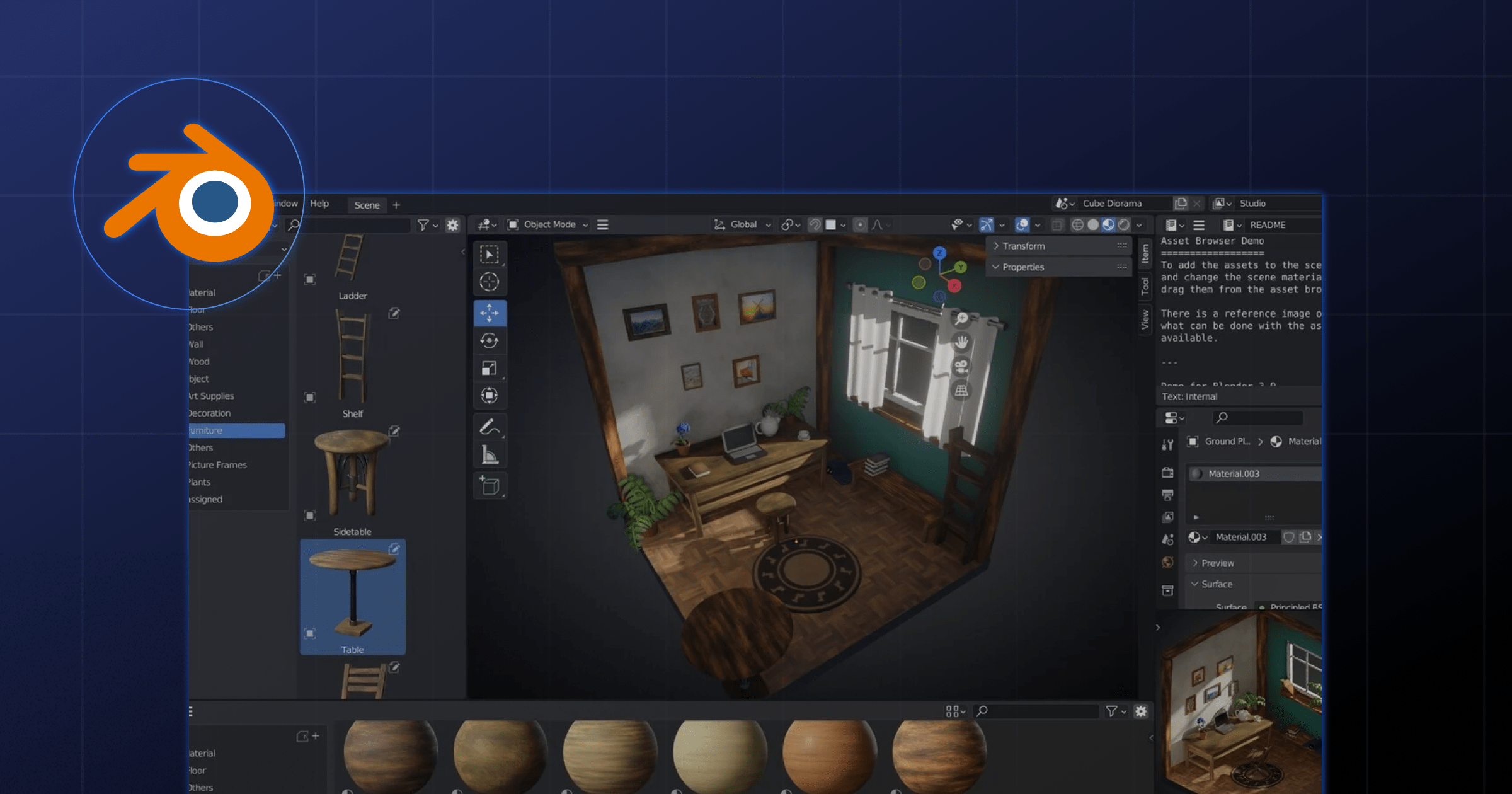Expand the Preview panel
Image resolution: width=1512 pixels, height=794 pixels.
click(x=1254, y=563)
